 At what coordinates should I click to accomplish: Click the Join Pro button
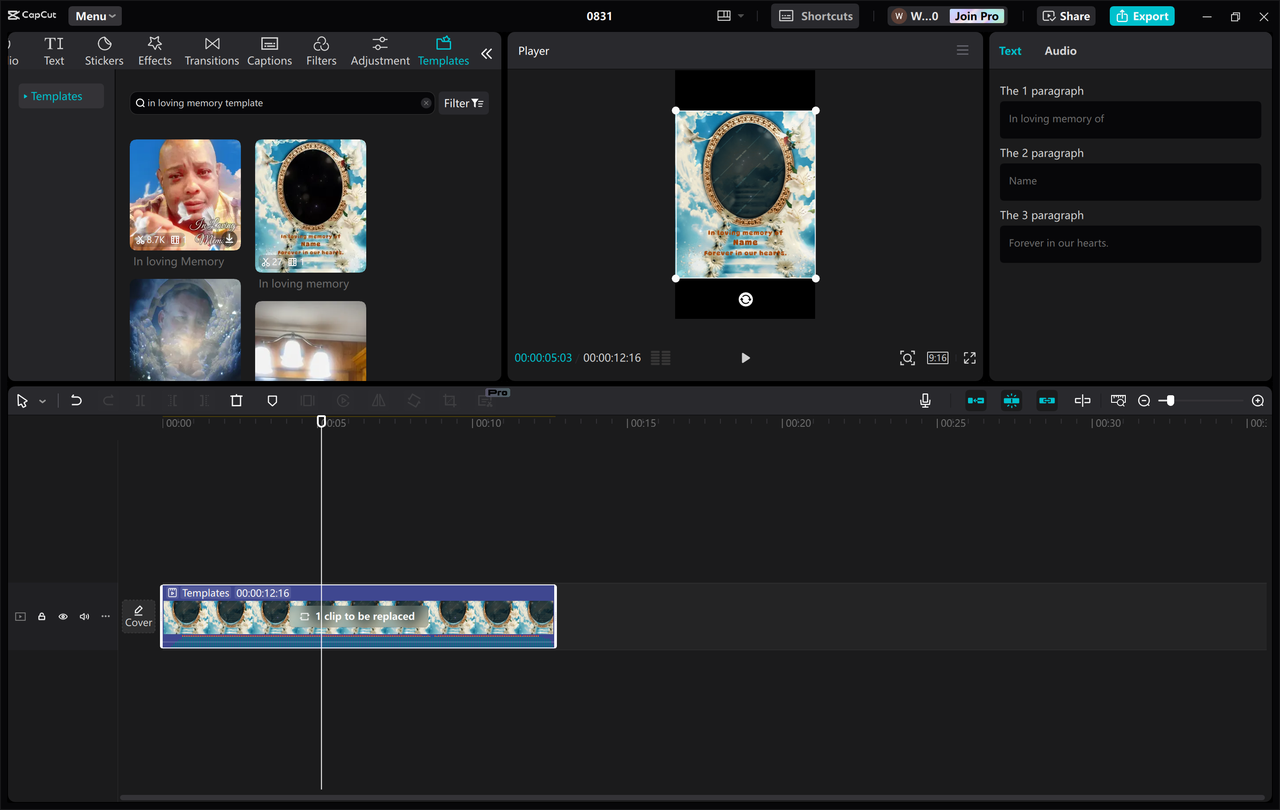click(x=975, y=15)
